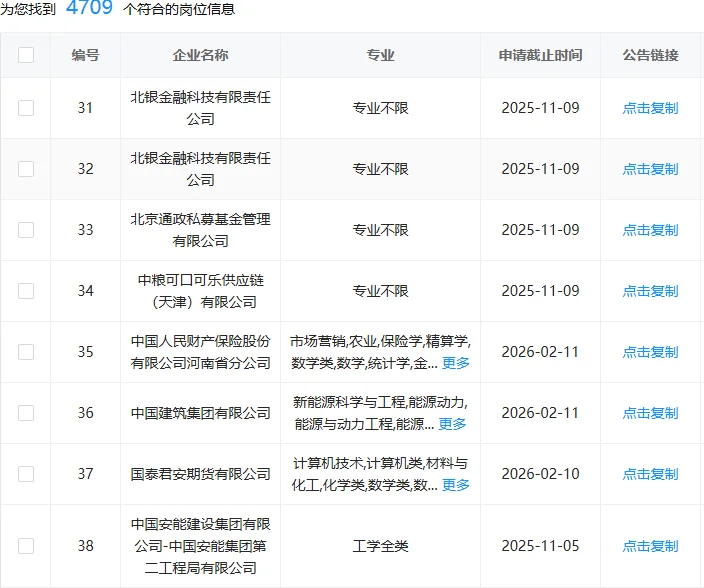Click the number 38 cell
The width and height of the screenshot is (704, 588).
pos(85,546)
